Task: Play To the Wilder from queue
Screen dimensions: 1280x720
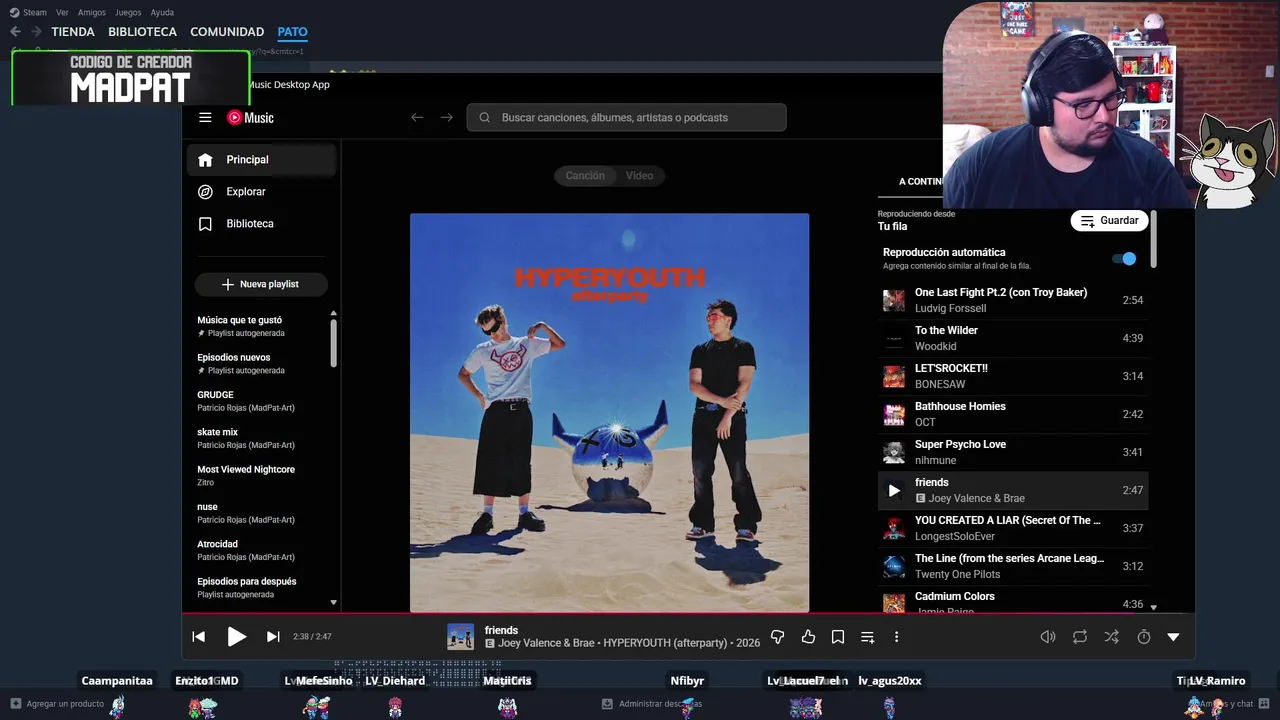Action: pos(1013,338)
